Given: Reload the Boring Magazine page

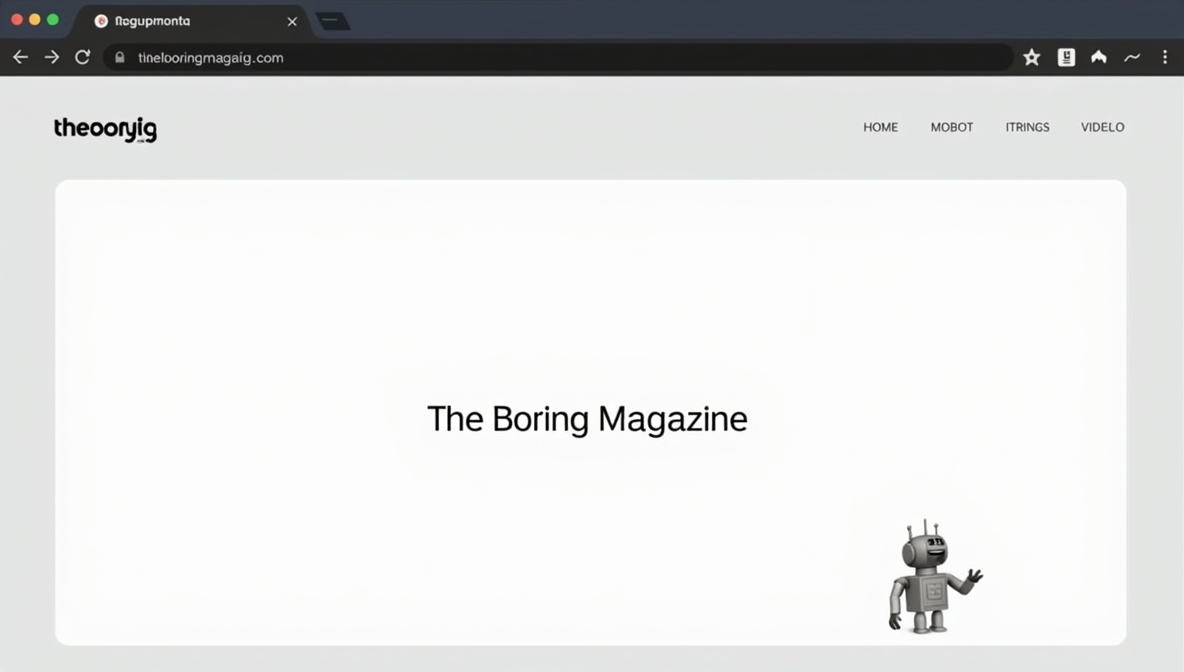Looking at the screenshot, I should [82, 57].
